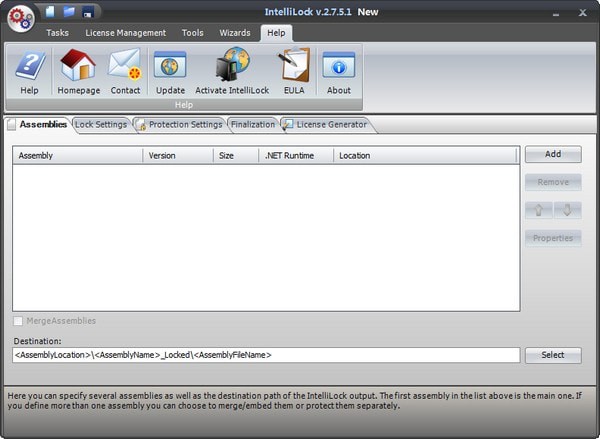Switch to the Wizards ribbon tab
Image resolution: width=600 pixels, height=439 pixels.
click(235, 33)
